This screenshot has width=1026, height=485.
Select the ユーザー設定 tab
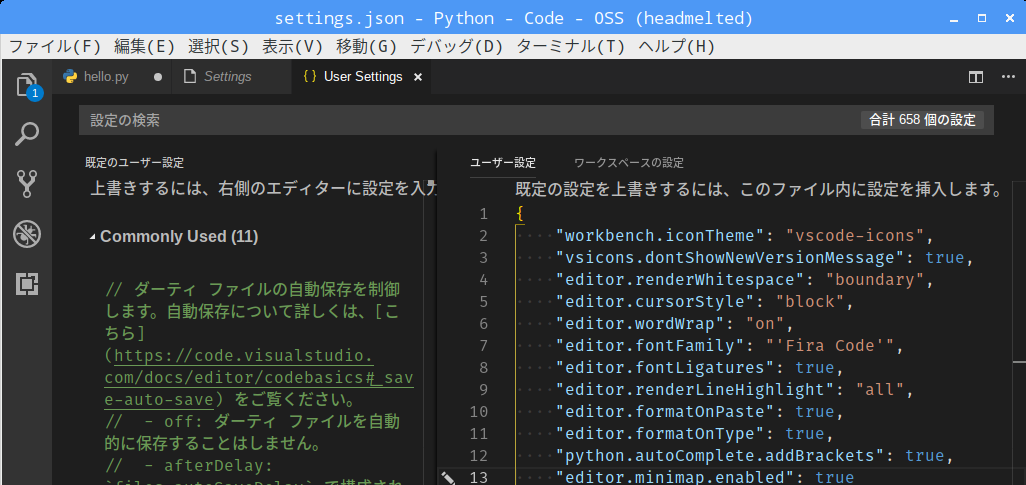coord(503,163)
